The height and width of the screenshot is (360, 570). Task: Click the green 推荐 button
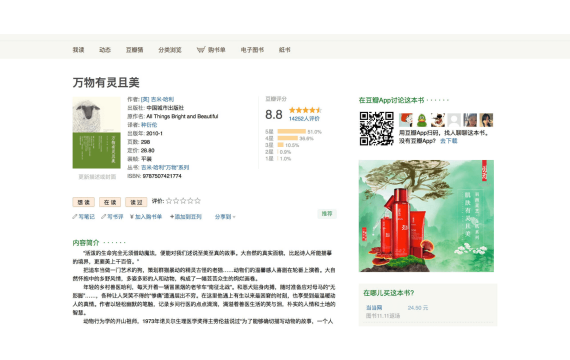pos(327,214)
